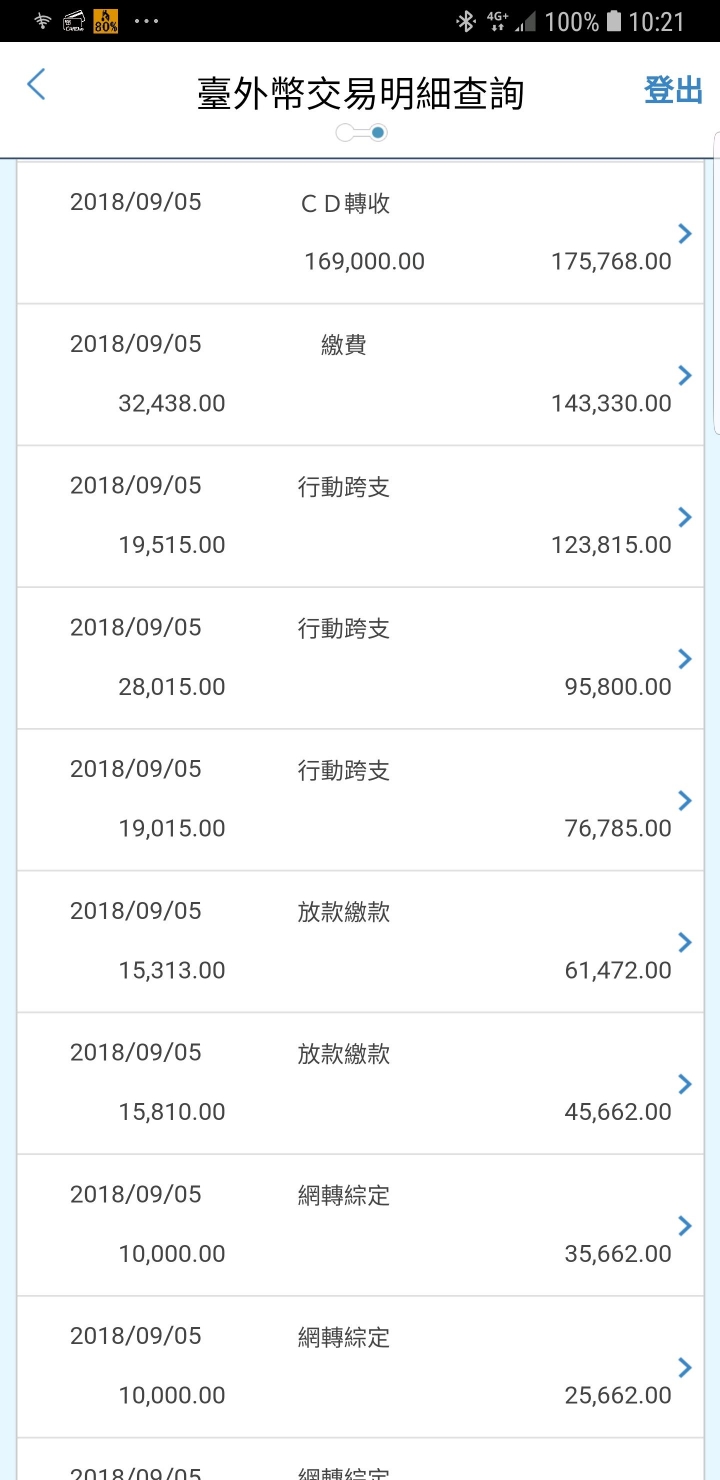
Task: Tap chevron of 網轉綜定 balance 25,662.00 row
Action: (x=685, y=1368)
